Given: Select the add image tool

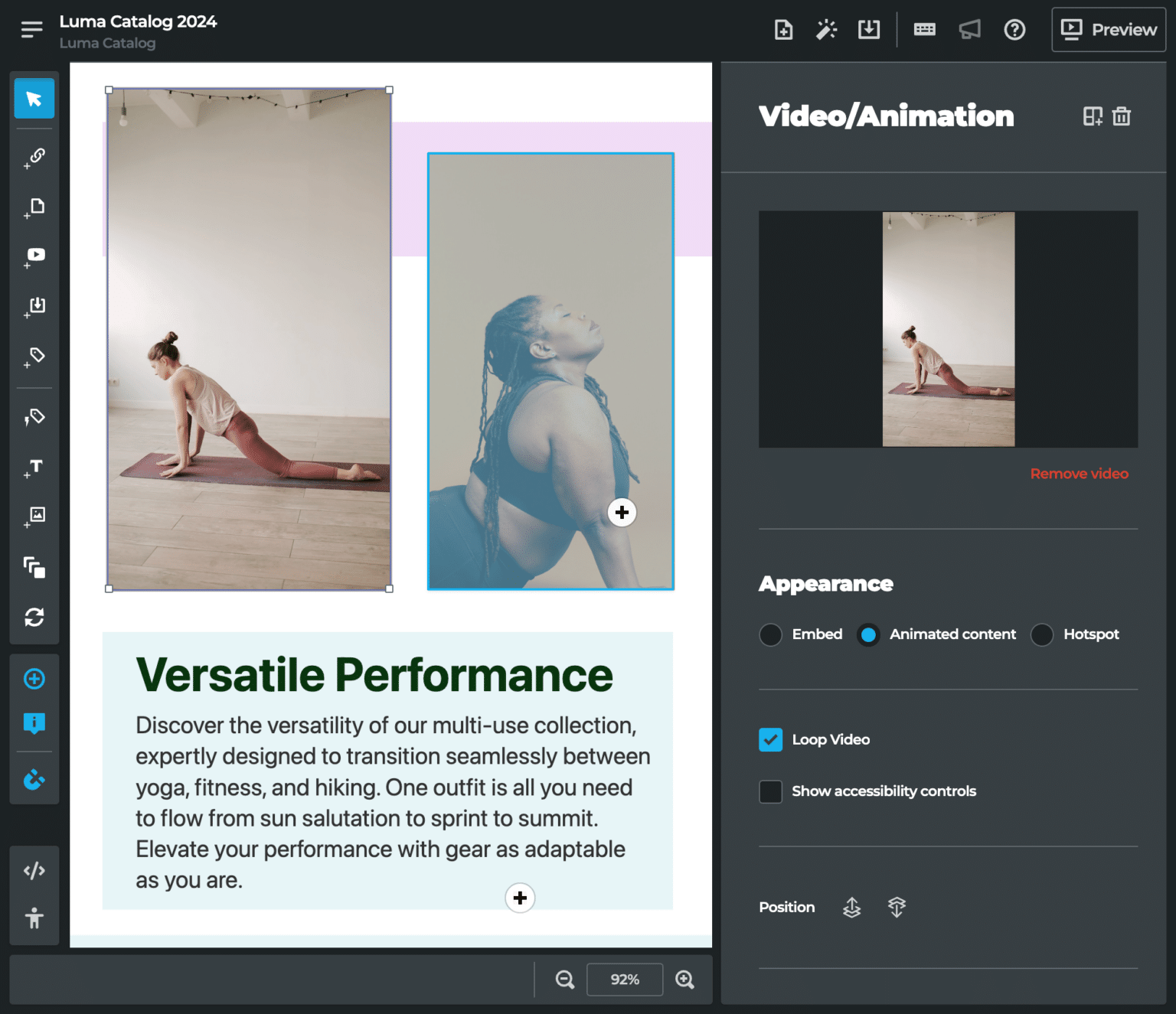Looking at the screenshot, I should click(34, 517).
